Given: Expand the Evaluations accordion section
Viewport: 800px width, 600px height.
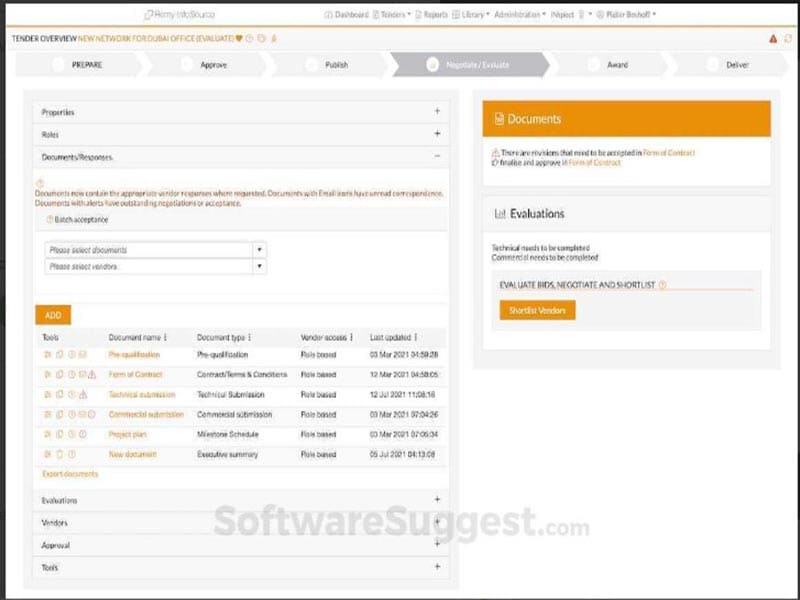Looking at the screenshot, I should click(437, 500).
